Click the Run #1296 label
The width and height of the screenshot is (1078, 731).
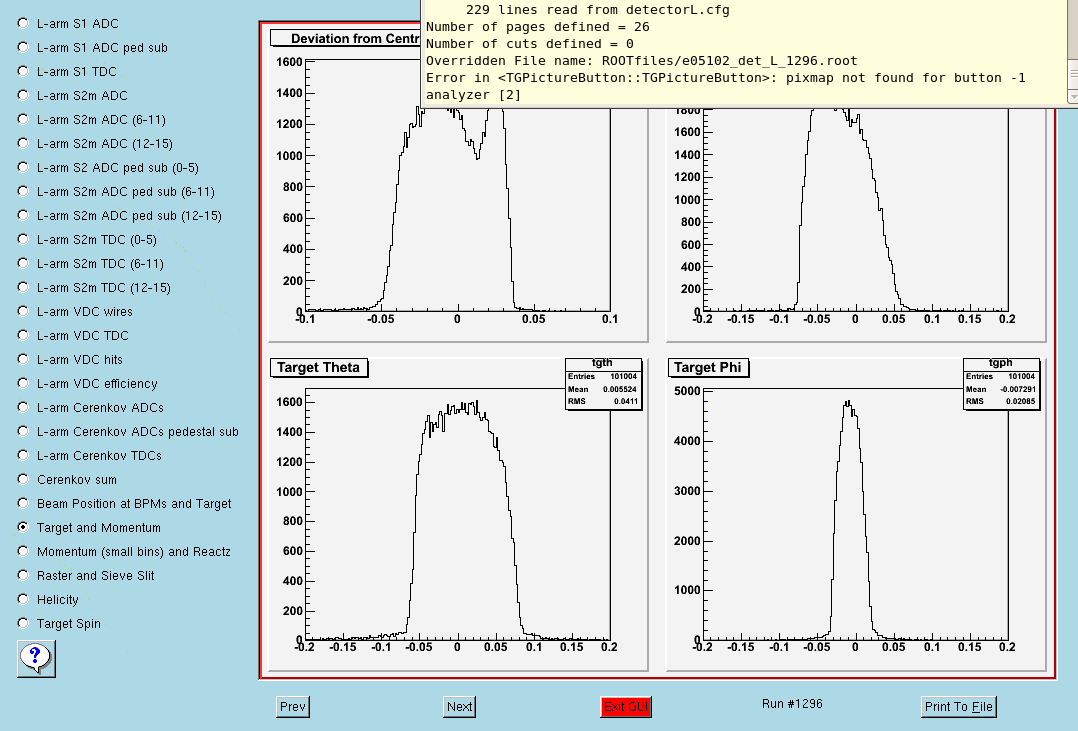point(792,703)
